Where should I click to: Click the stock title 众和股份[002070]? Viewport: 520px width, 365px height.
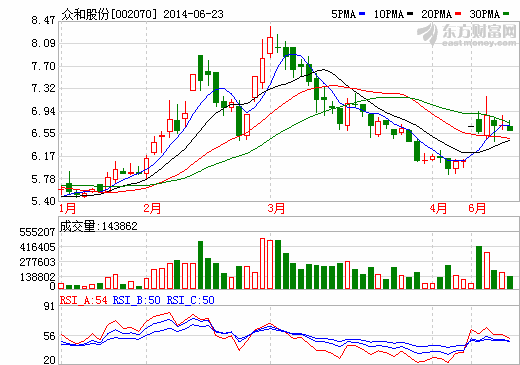tap(109, 14)
